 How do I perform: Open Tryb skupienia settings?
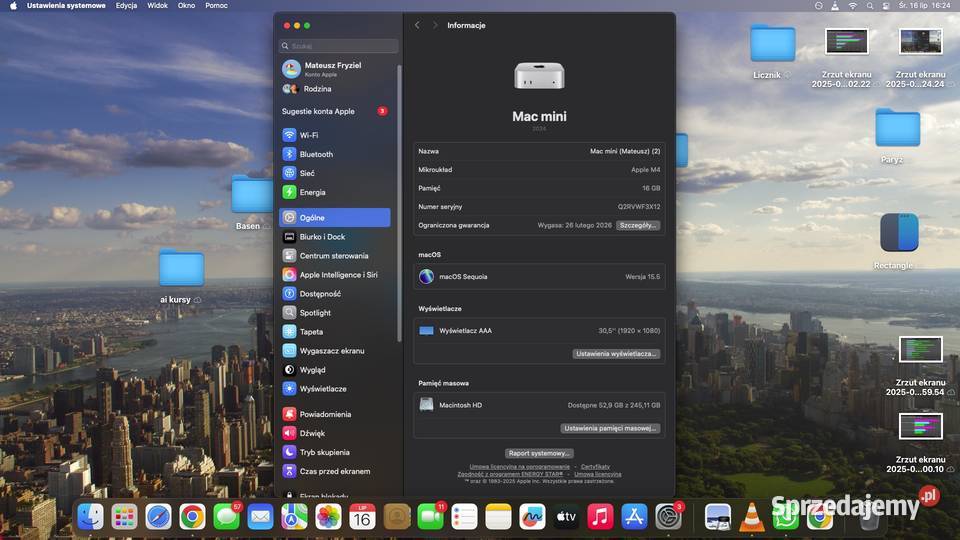(x=334, y=452)
